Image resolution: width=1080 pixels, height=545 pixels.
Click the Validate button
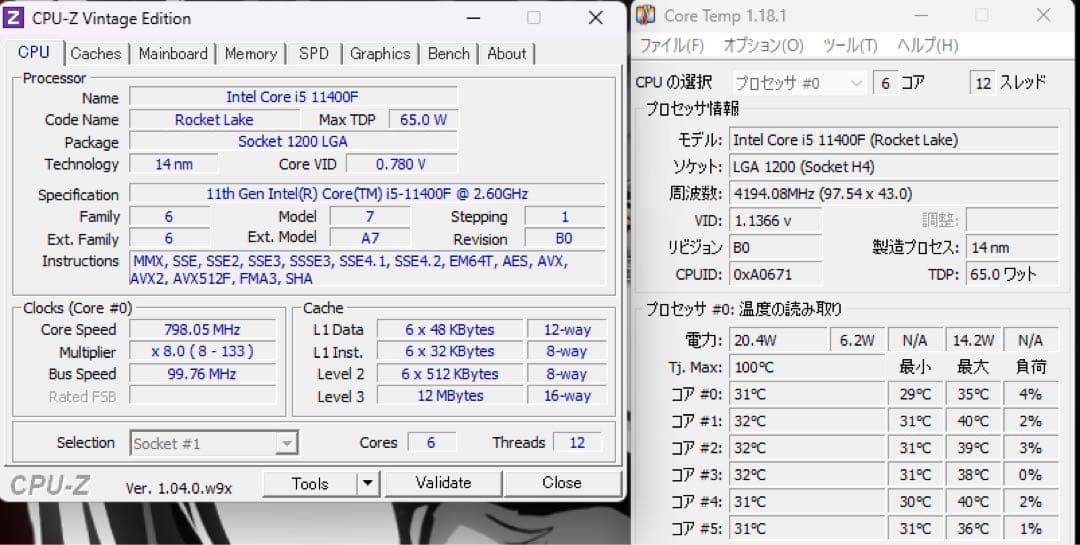[x=444, y=483]
